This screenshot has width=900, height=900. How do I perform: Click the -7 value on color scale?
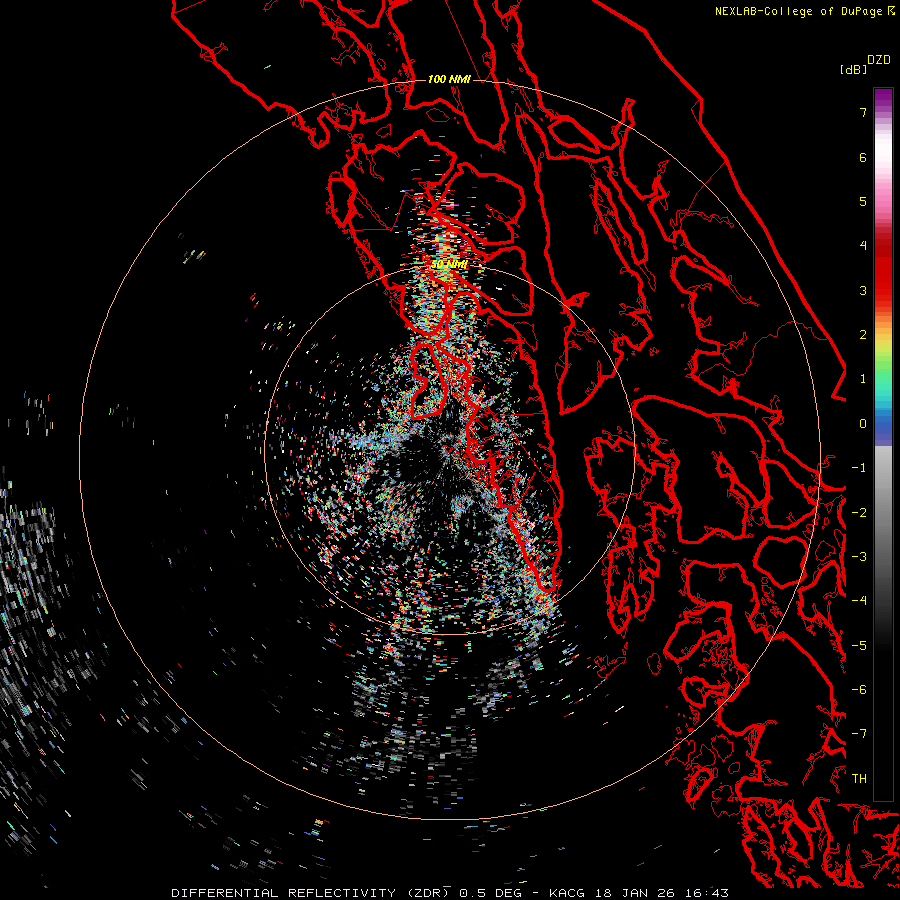click(859, 734)
